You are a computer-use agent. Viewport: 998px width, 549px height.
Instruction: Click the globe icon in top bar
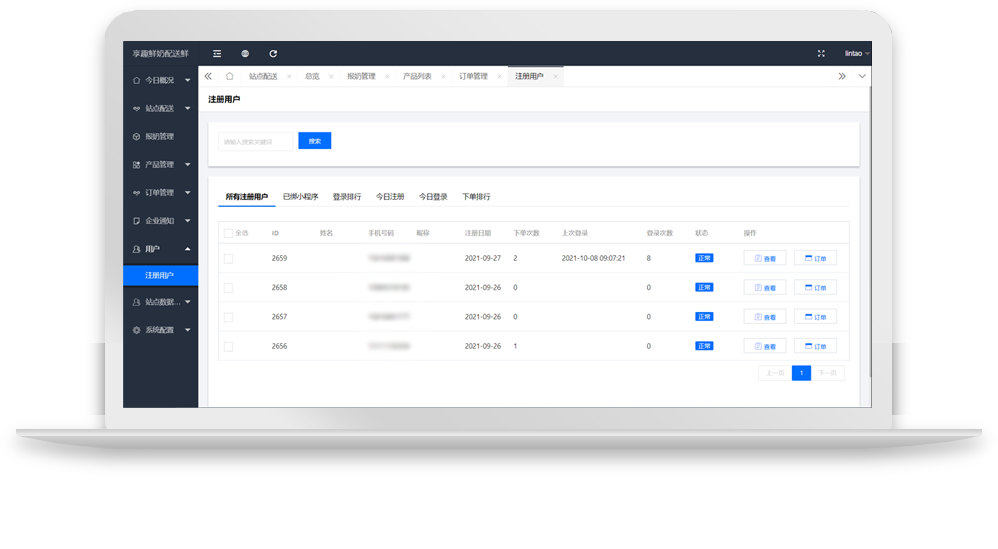coord(245,53)
